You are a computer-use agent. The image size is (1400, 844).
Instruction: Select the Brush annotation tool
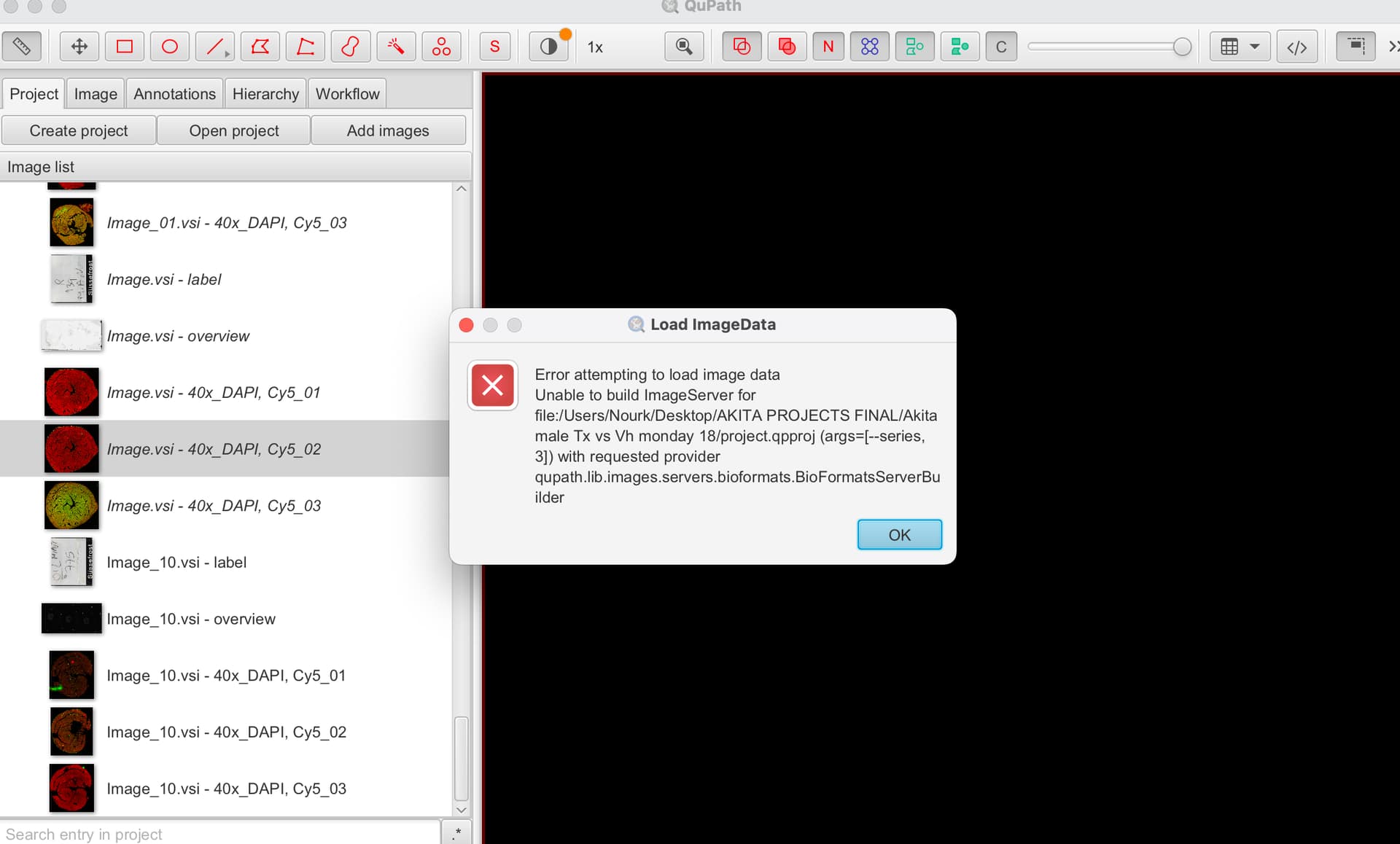[350, 46]
